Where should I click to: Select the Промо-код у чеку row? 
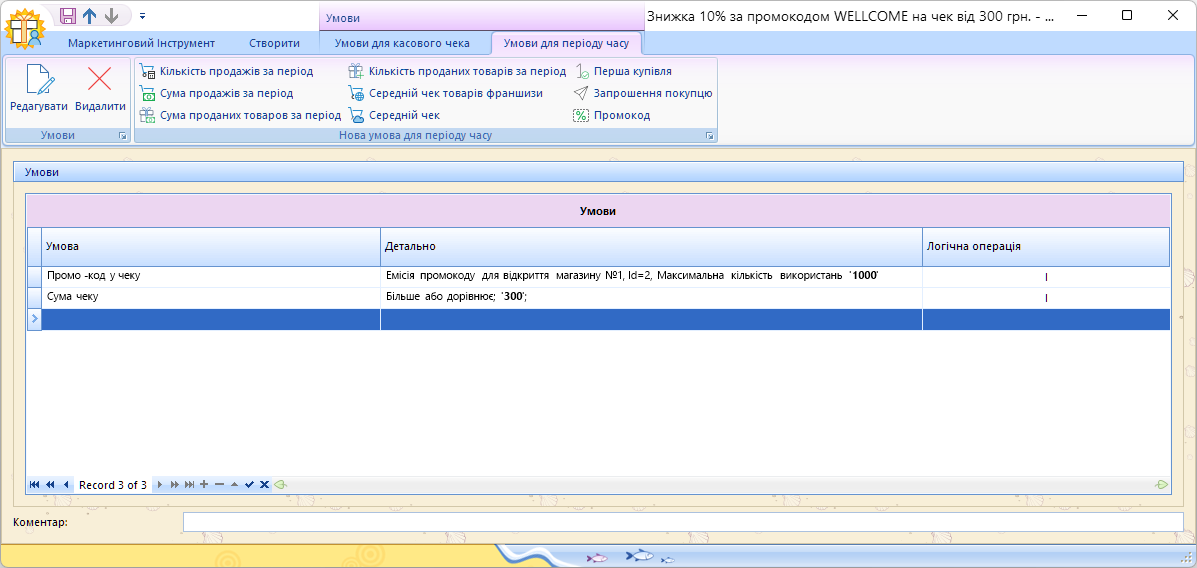[210, 275]
